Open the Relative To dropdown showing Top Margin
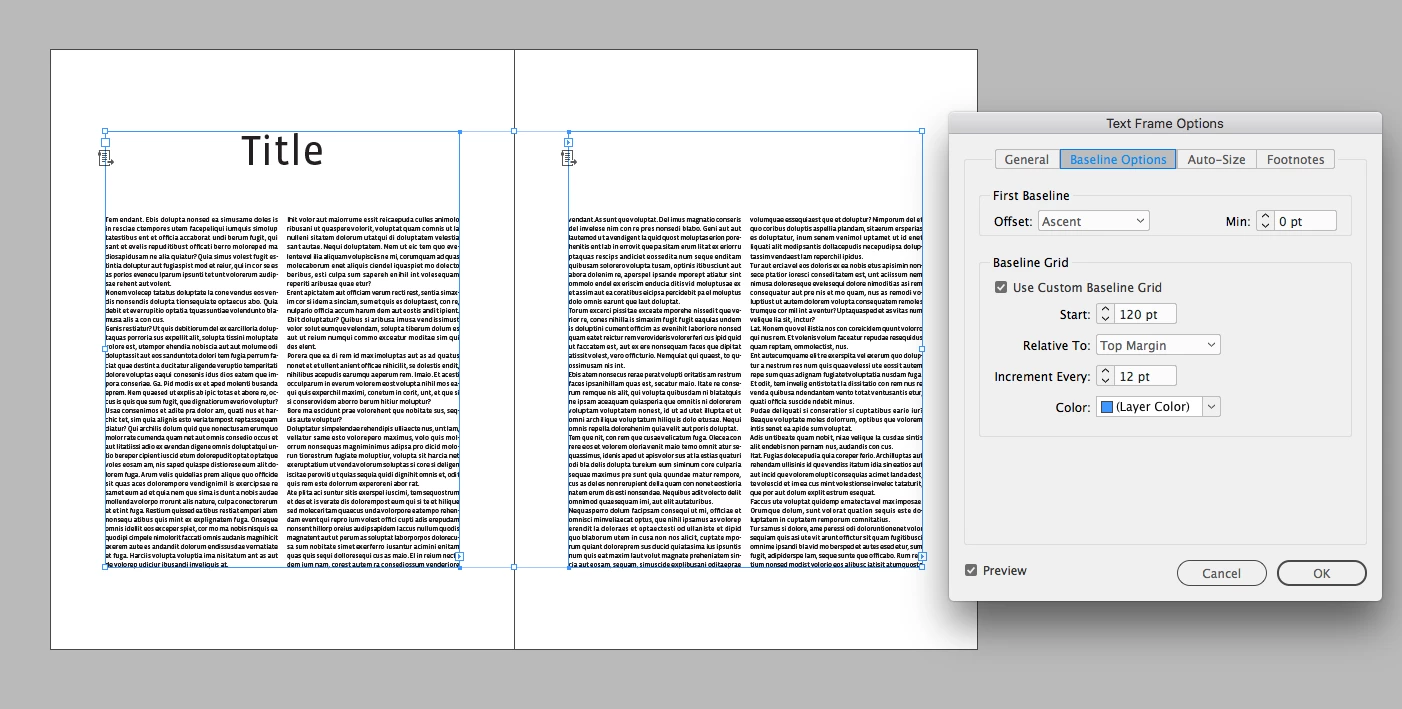Viewport: 1402px width, 709px height. tap(1158, 345)
